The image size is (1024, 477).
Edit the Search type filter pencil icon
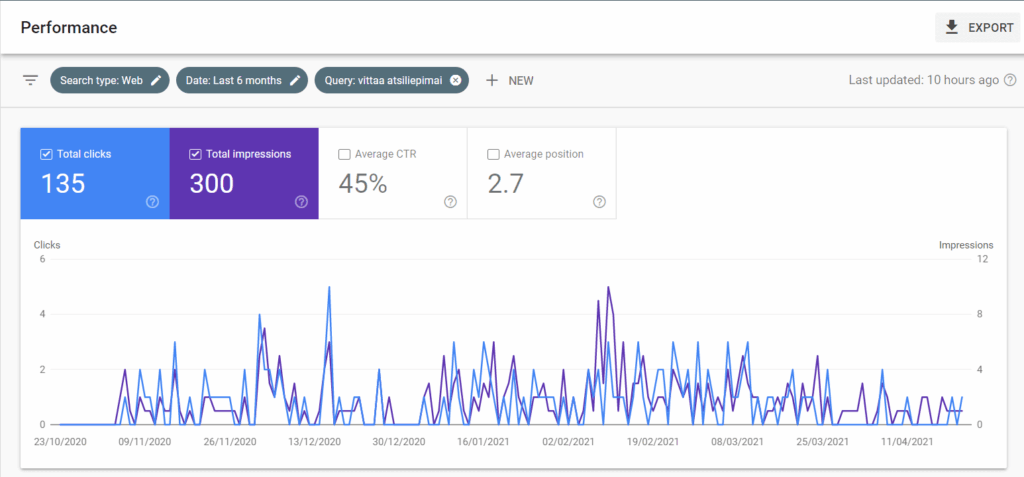(x=156, y=80)
